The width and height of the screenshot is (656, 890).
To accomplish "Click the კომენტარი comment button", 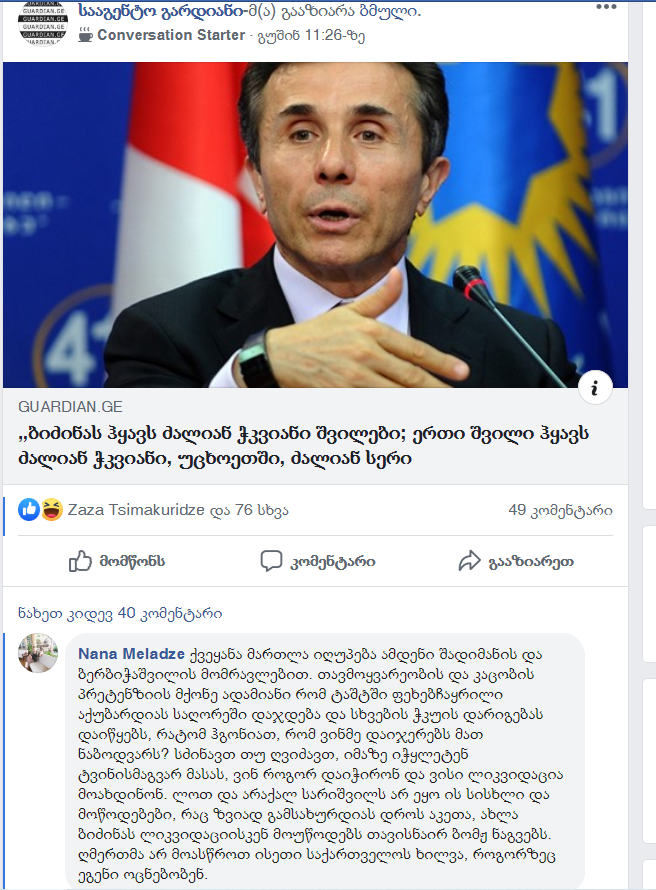I will pos(318,561).
